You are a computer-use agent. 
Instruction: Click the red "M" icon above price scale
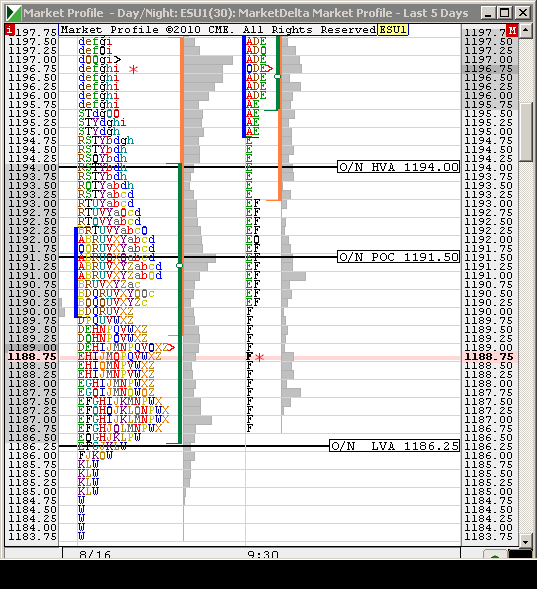(512, 30)
